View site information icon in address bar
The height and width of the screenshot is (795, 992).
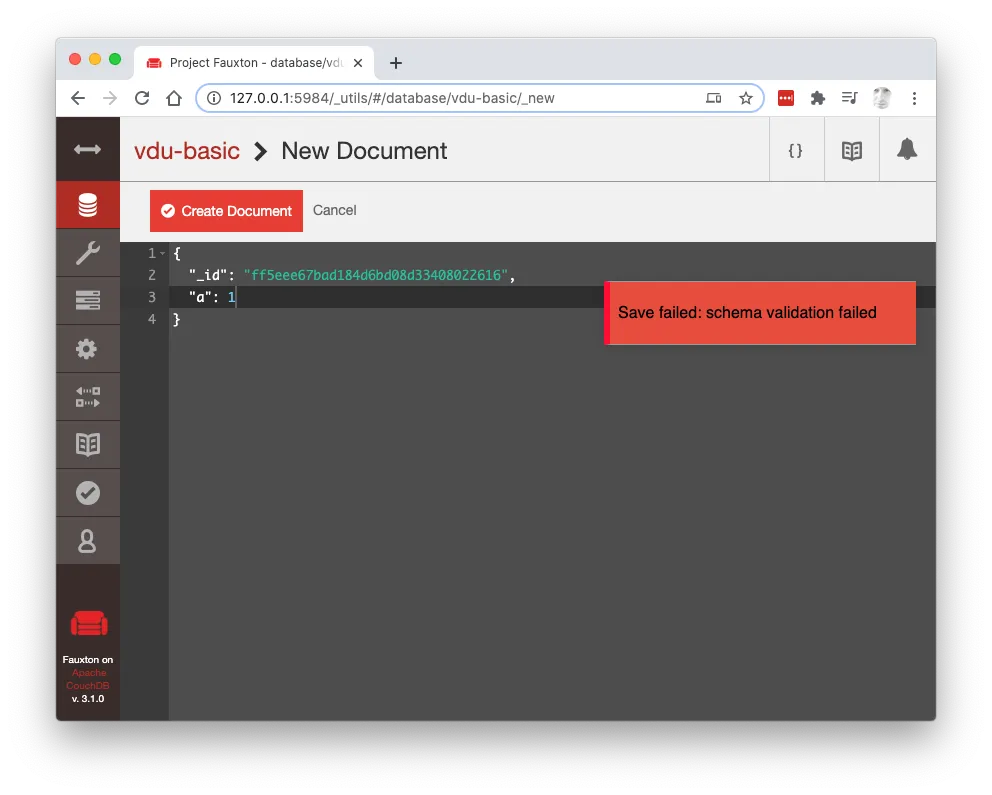[x=214, y=98]
